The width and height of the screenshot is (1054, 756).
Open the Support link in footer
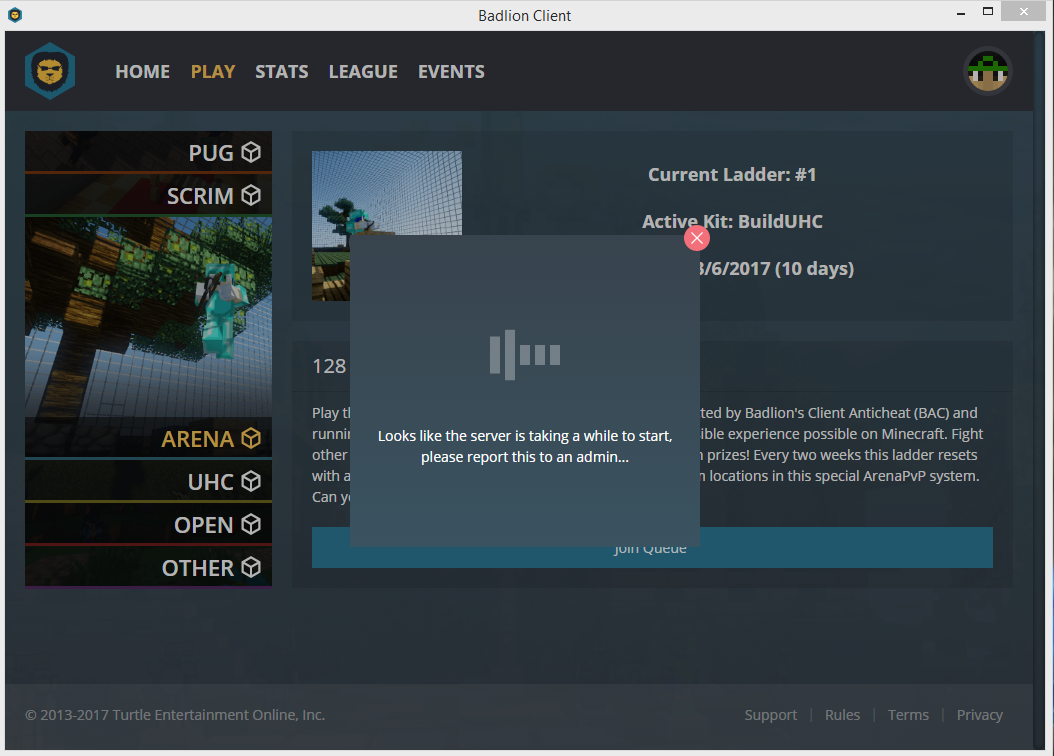tap(770, 715)
